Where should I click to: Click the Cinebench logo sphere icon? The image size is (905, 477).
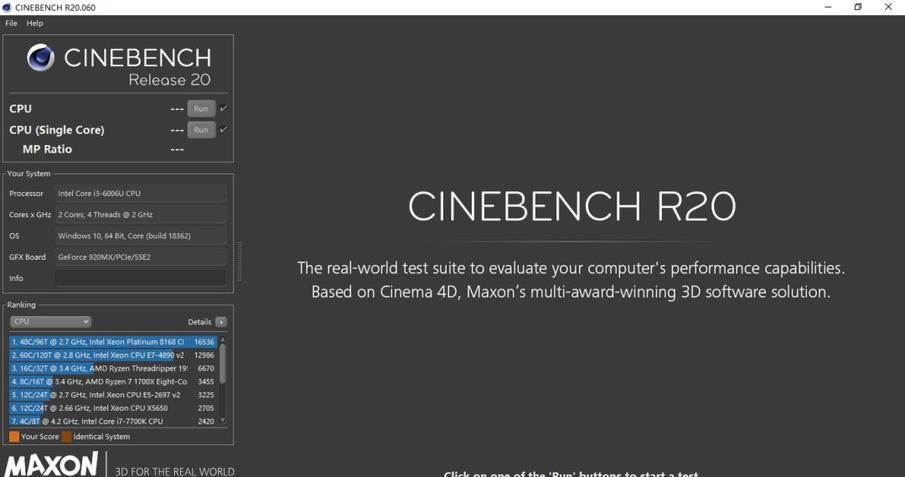(x=40, y=57)
